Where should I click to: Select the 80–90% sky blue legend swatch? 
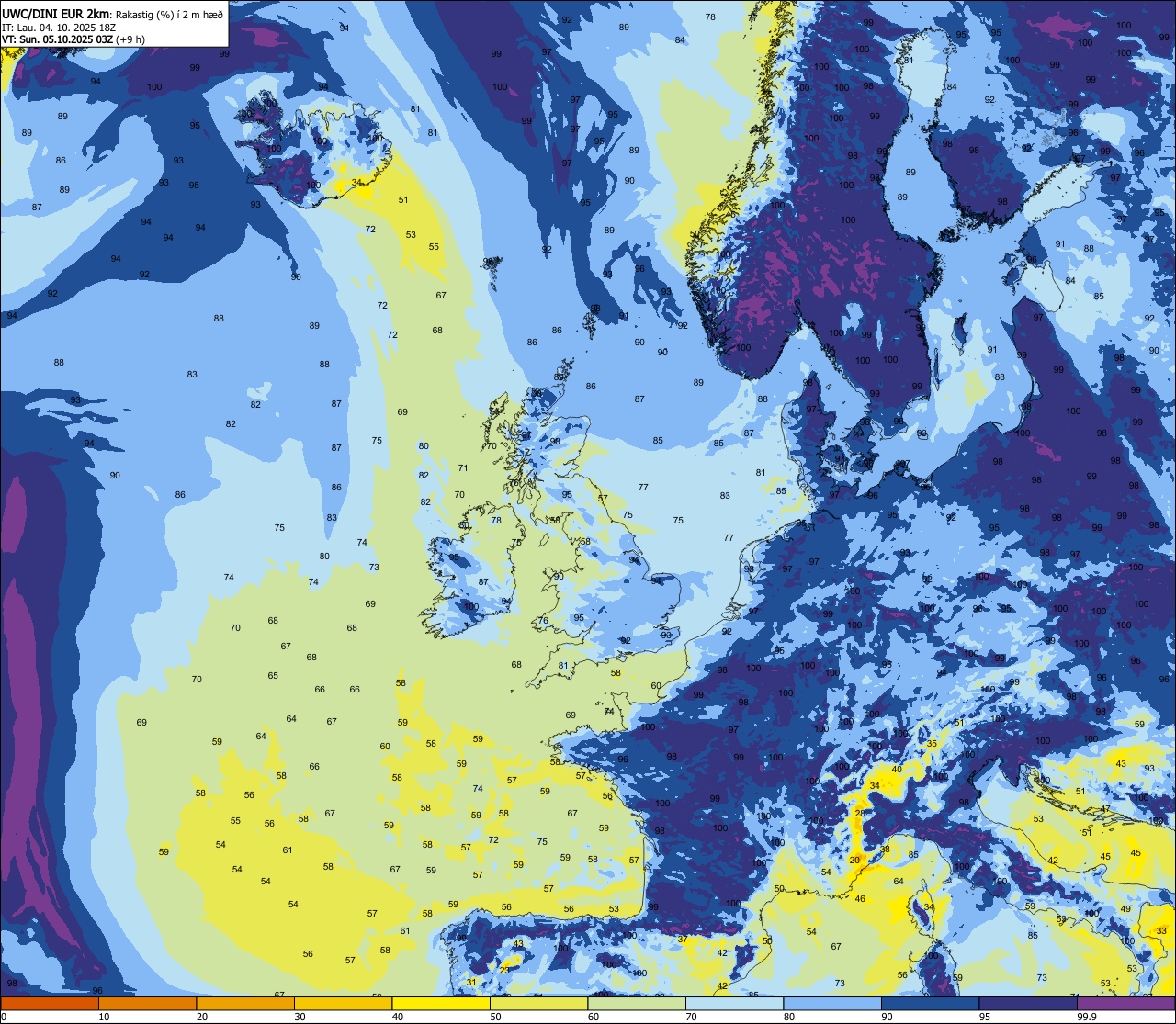(832, 1003)
